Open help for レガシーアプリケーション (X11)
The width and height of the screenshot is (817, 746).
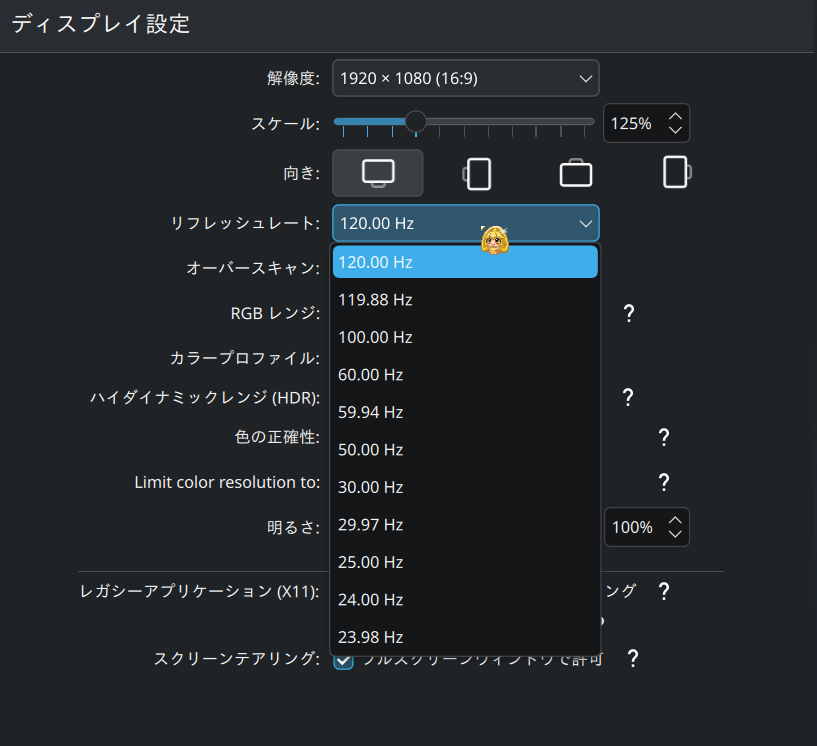[663, 591]
